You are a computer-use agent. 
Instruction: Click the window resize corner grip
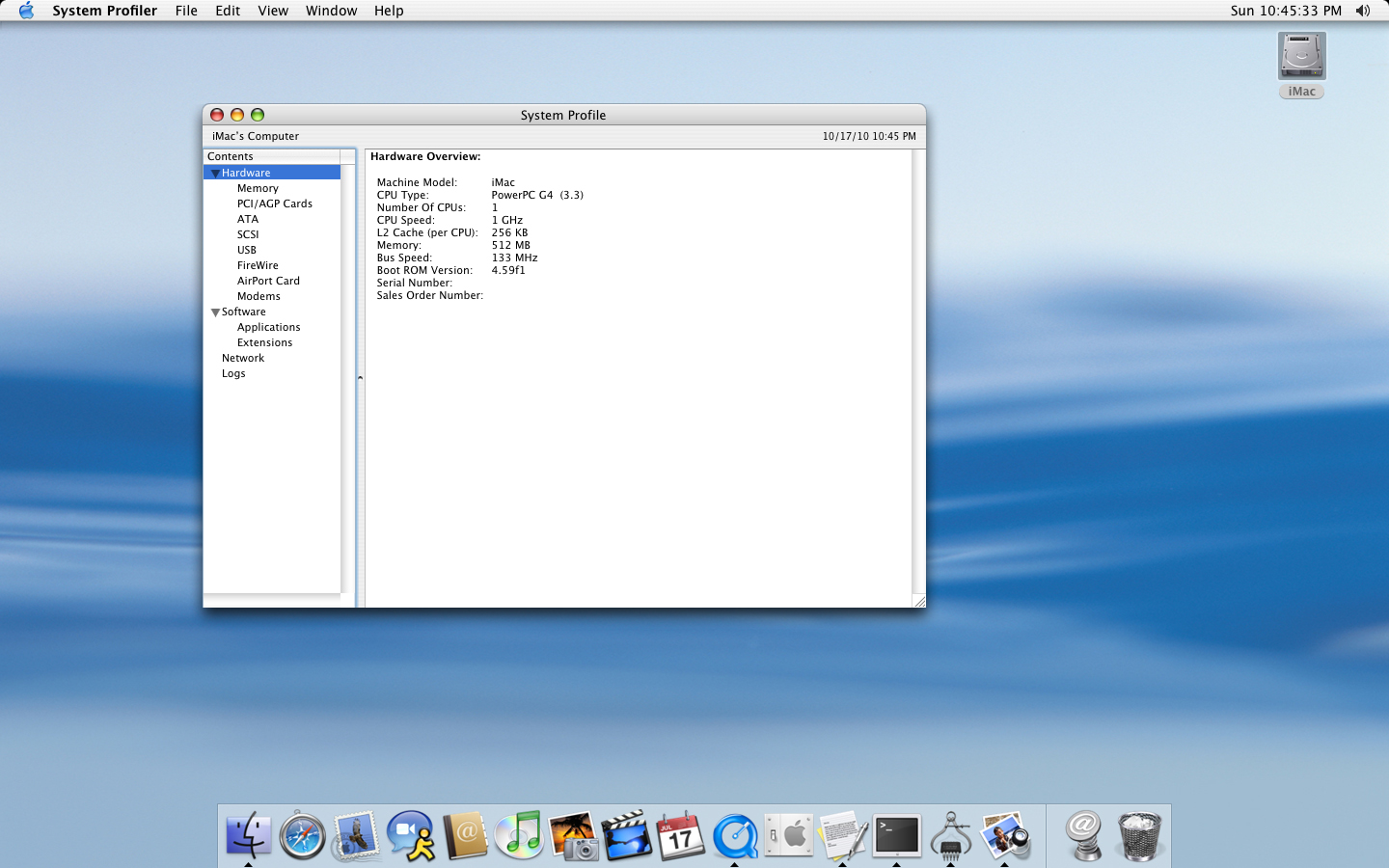tap(918, 601)
